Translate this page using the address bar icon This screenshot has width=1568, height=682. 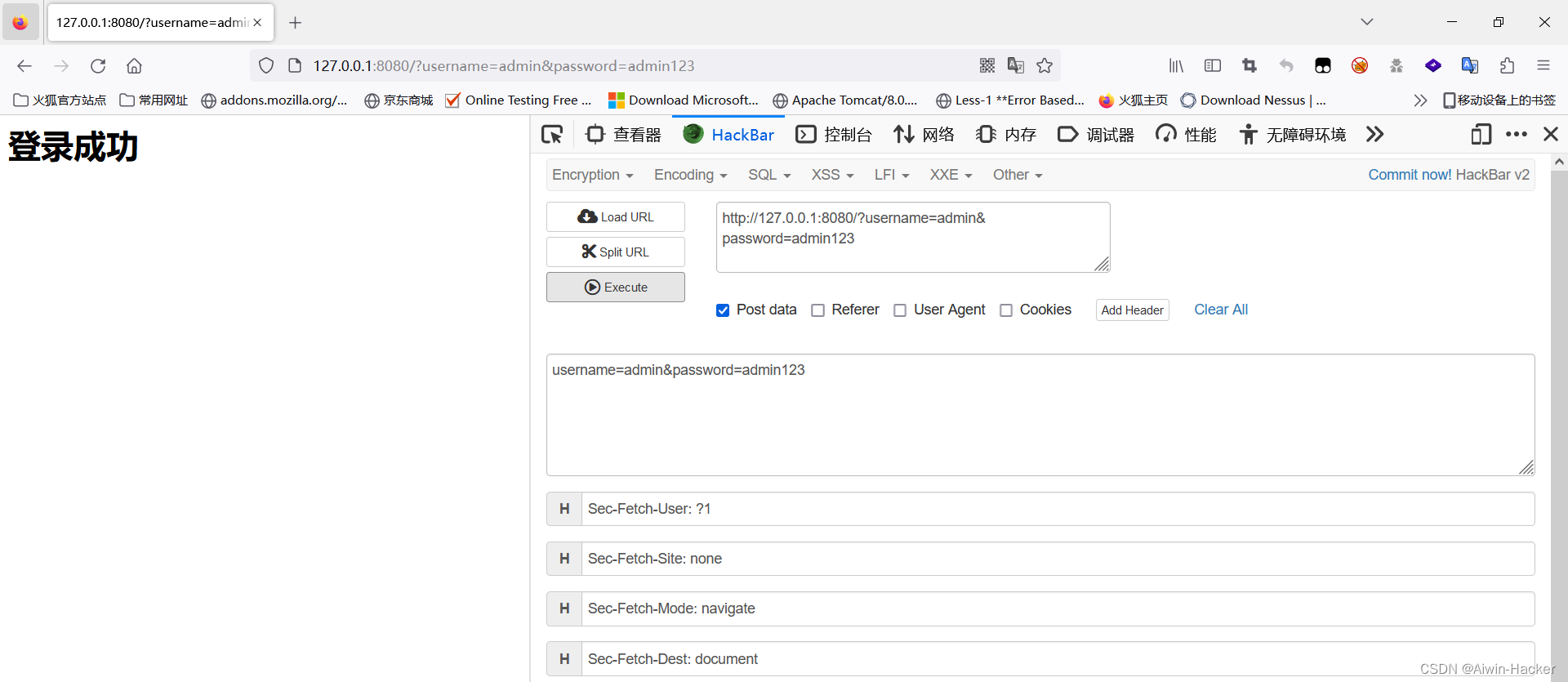1016,65
